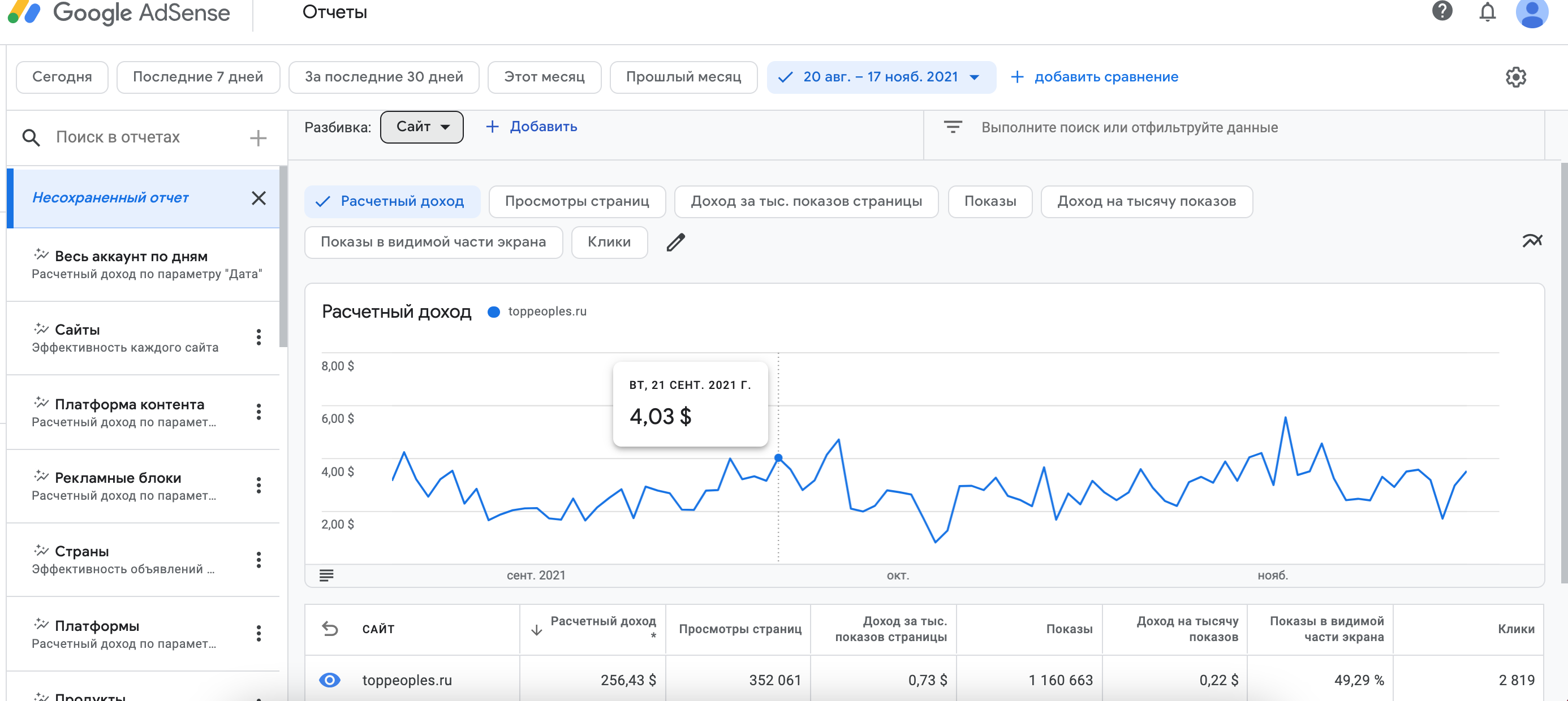Click the chart legend list icon

pyautogui.click(x=326, y=575)
